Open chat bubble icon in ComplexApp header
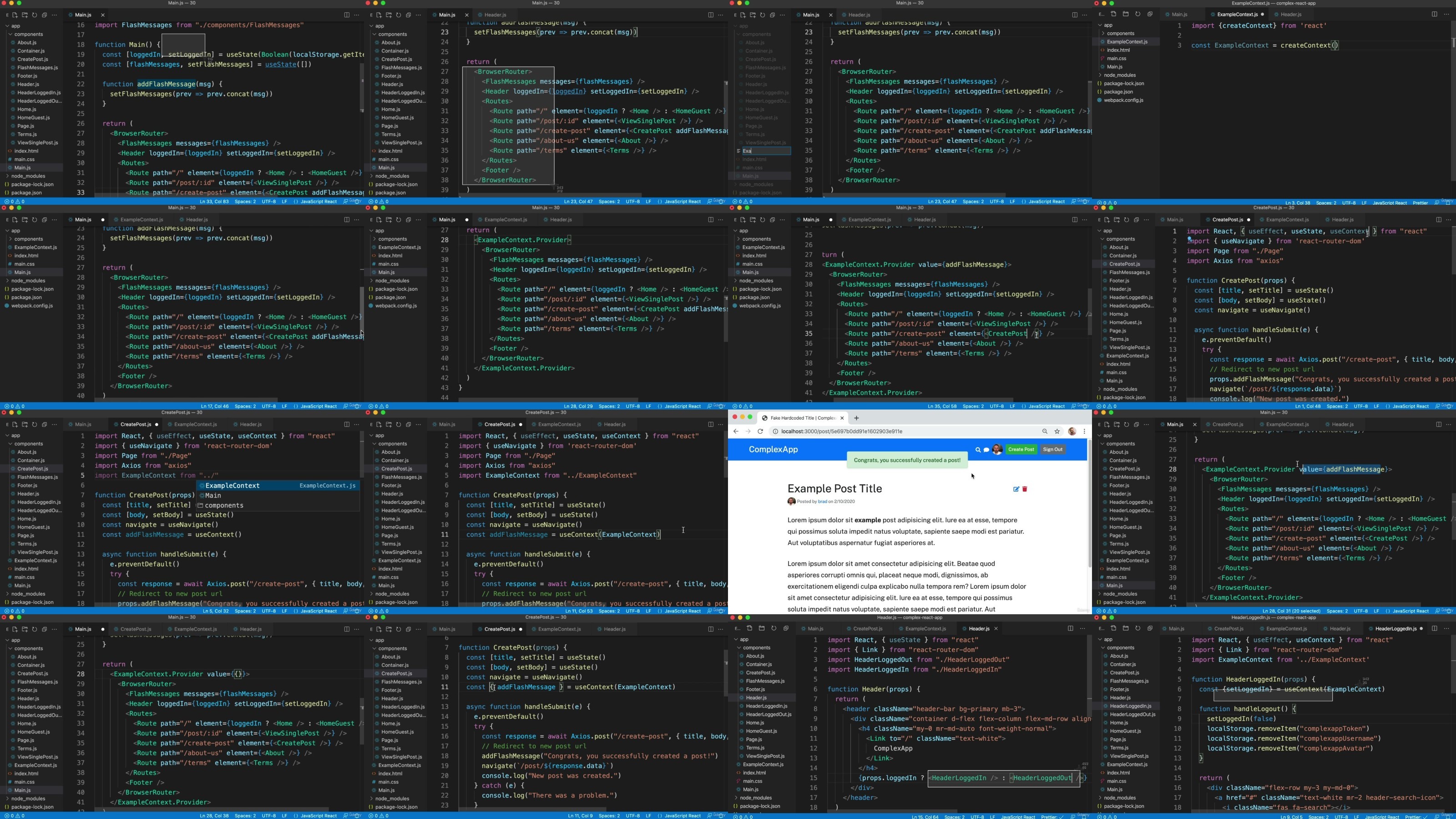The height and width of the screenshot is (819, 1456). (986, 450)
